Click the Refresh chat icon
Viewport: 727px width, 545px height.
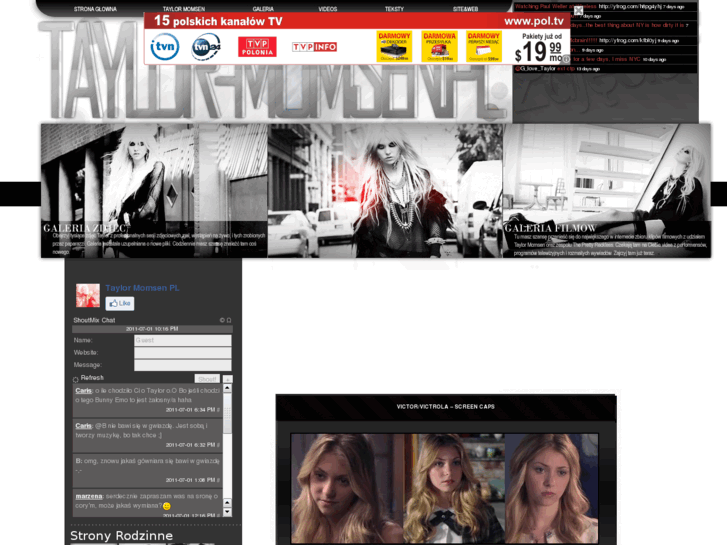[x=76, y=379]
